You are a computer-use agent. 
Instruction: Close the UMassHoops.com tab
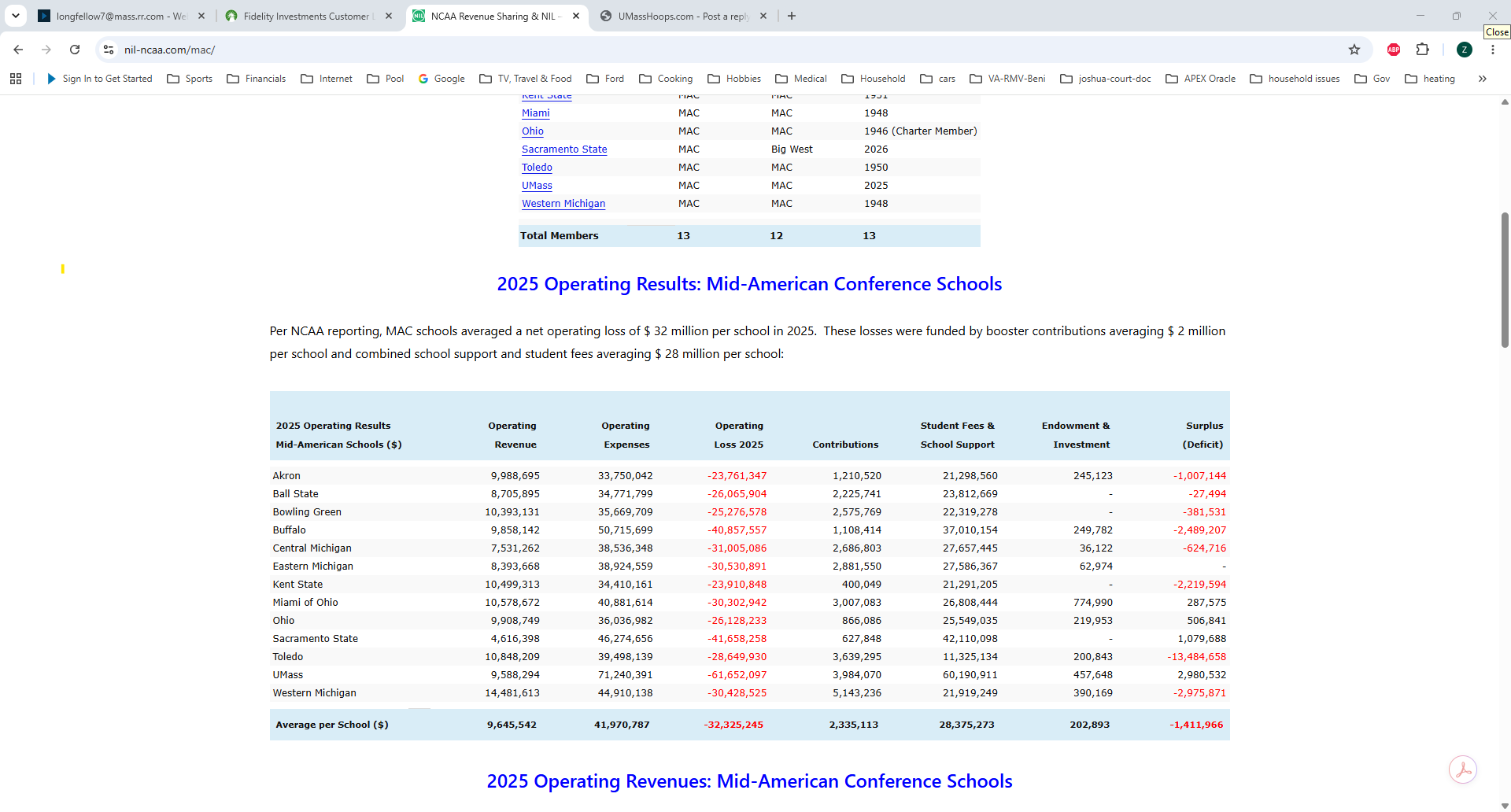pos(763,16)
